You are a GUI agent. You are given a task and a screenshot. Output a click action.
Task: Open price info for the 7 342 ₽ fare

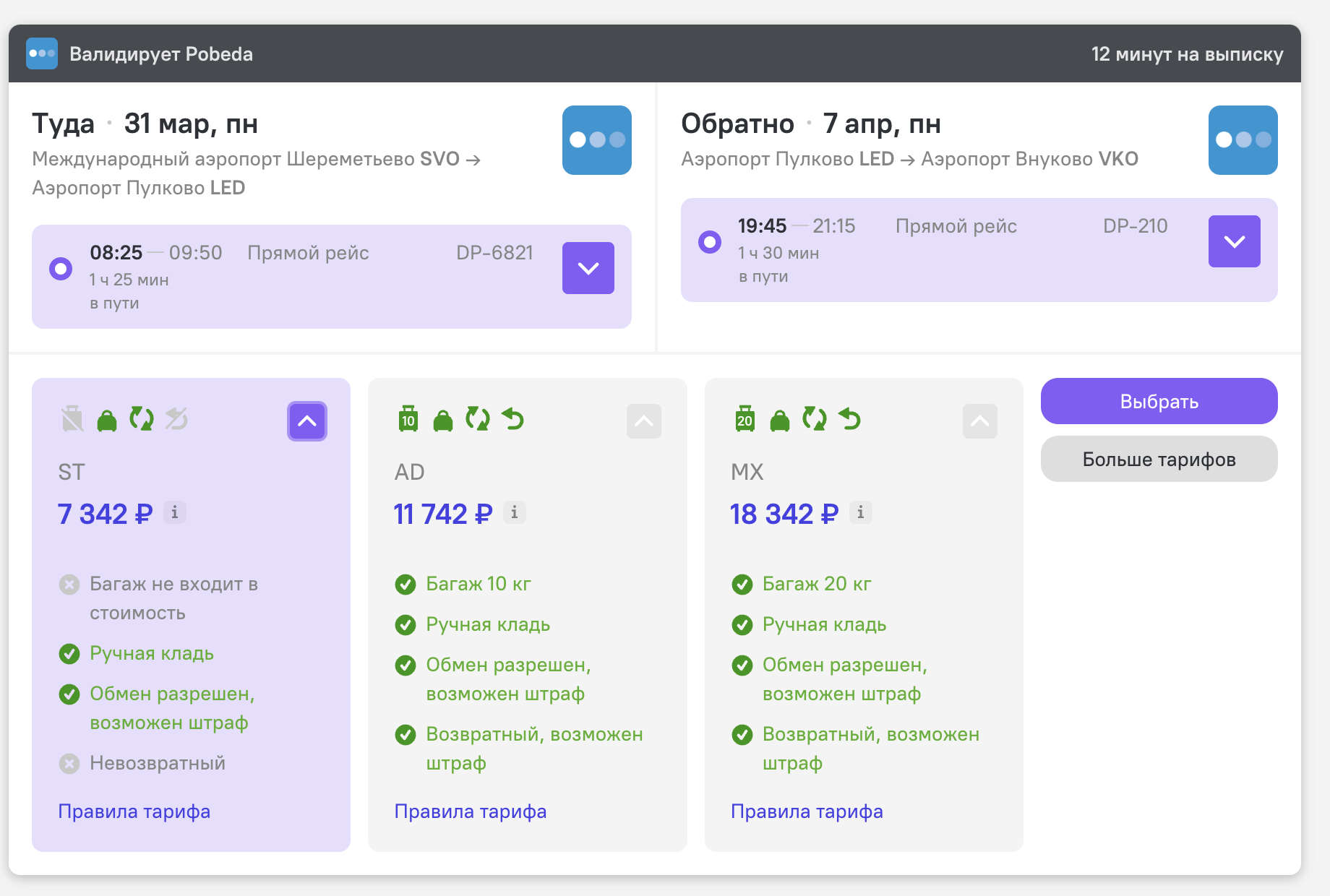click(x=174, y=512)
